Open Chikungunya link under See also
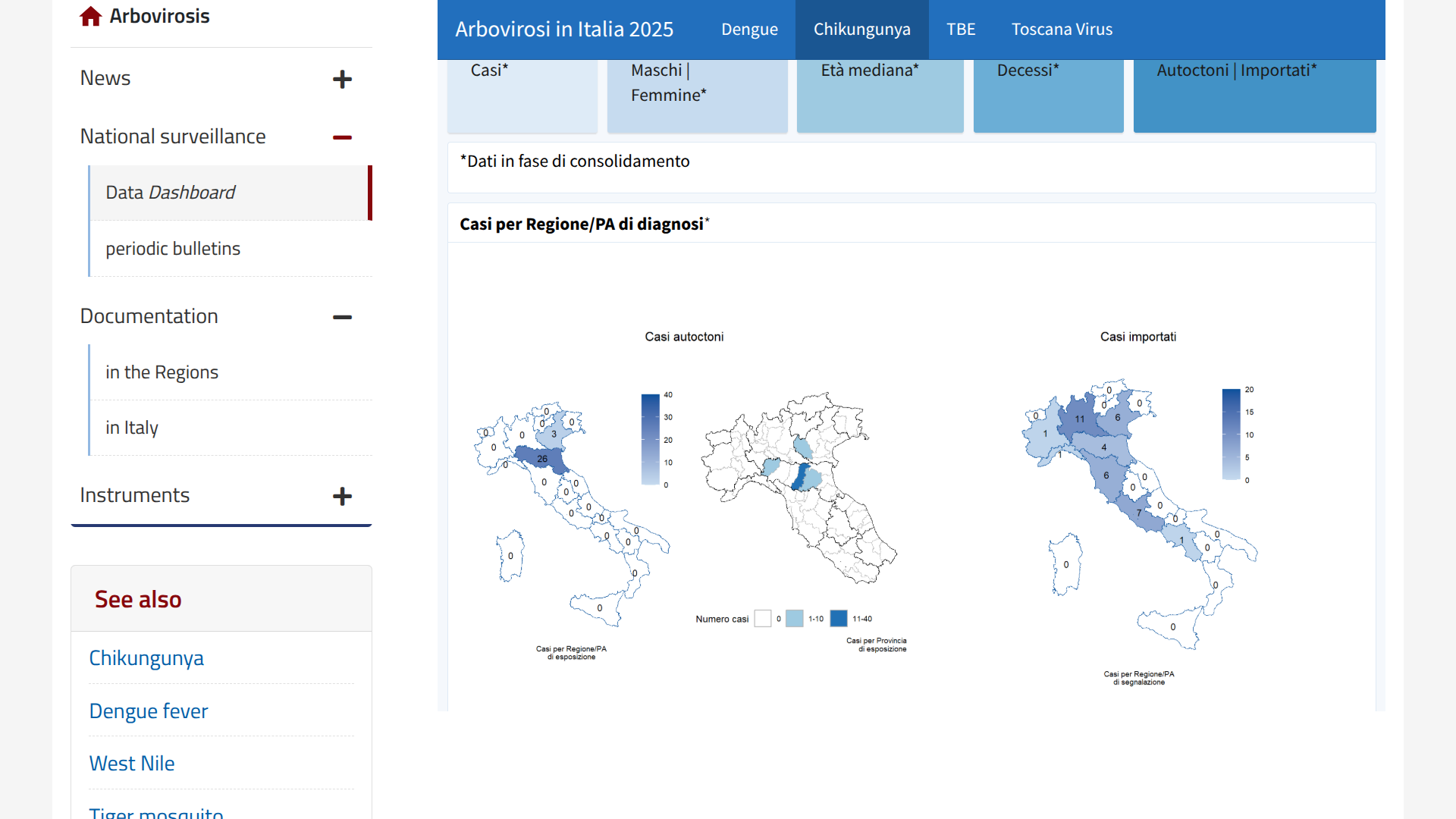The width and height of the screenshot is (1456, 819). pos(146,658)
